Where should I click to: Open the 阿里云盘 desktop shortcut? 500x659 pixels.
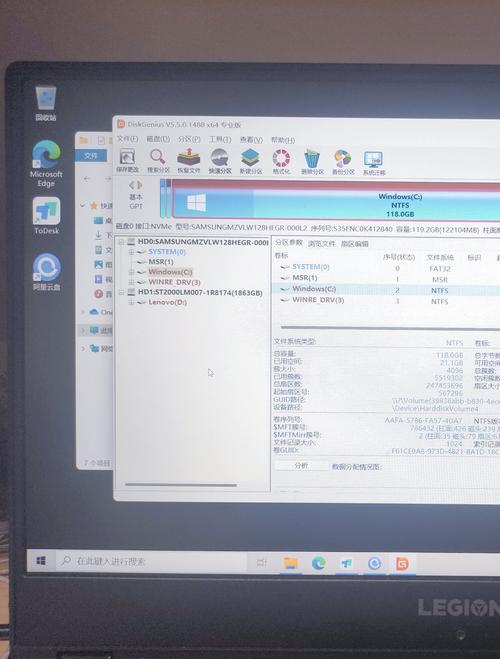tap(46, 272)
